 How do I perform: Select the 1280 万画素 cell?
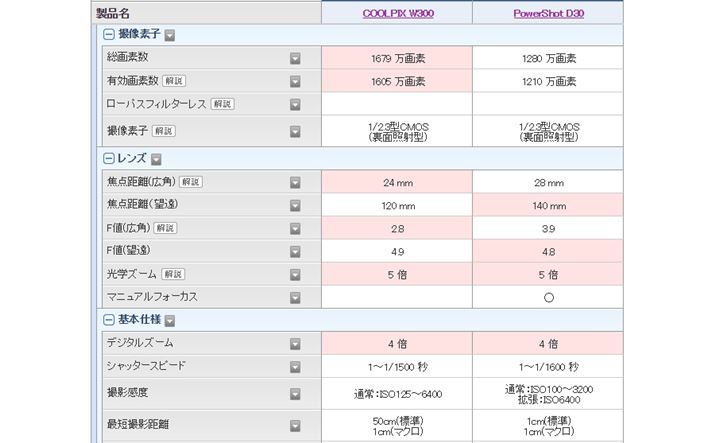click(x=548, y=58)
